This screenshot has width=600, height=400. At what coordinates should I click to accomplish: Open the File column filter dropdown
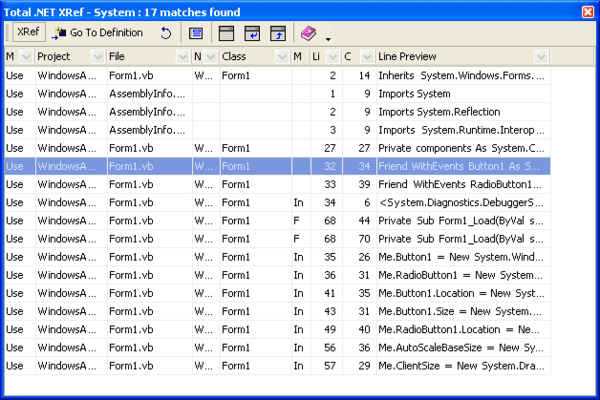tap(181, 57)
